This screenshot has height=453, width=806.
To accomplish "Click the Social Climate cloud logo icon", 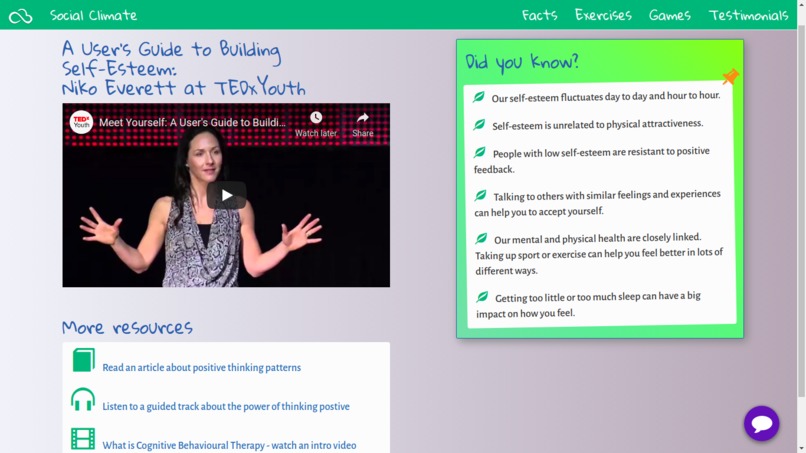I will [x=21, y=16].
